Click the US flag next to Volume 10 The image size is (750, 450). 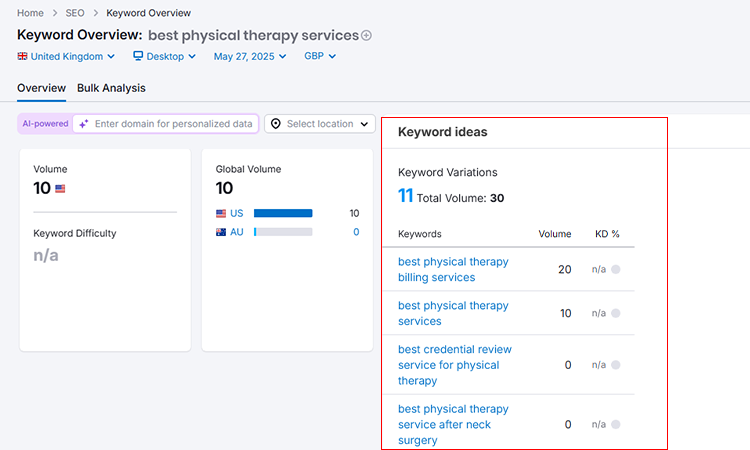pyautogui.click(x=60, y=189)
